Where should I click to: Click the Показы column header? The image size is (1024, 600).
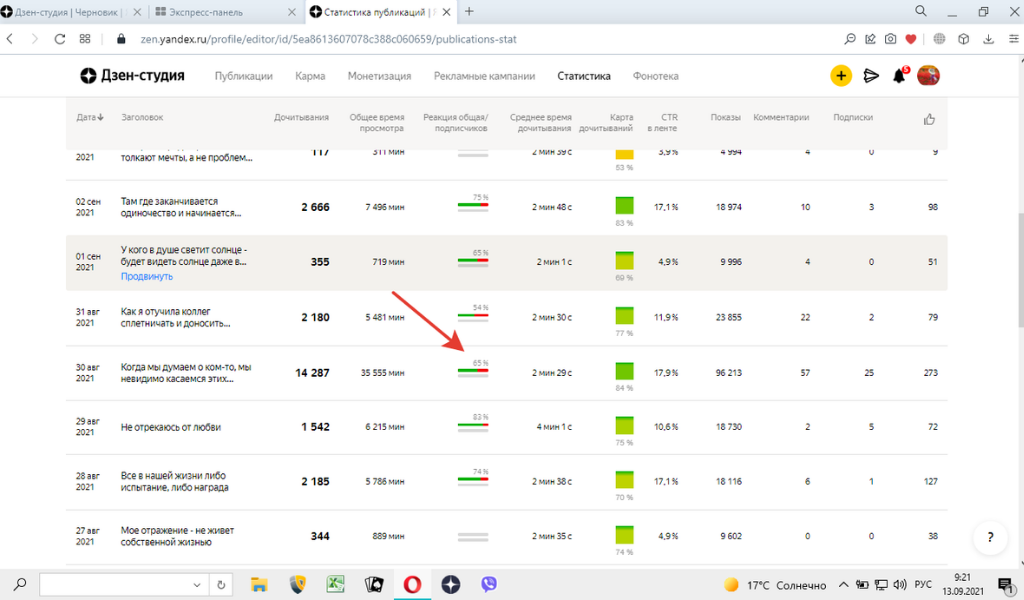coord(726,118)
